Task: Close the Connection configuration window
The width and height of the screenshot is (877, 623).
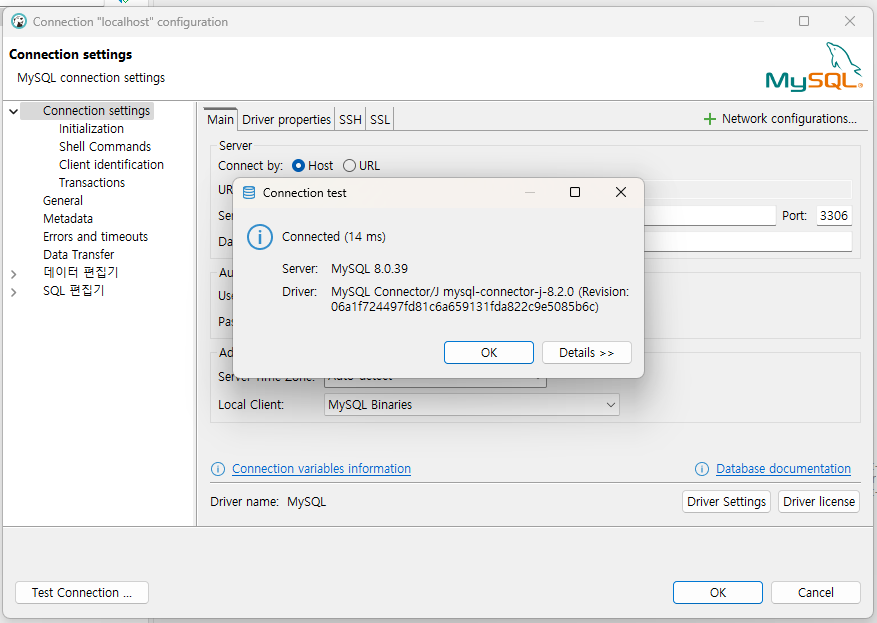Action: click(x=850, y=21)
